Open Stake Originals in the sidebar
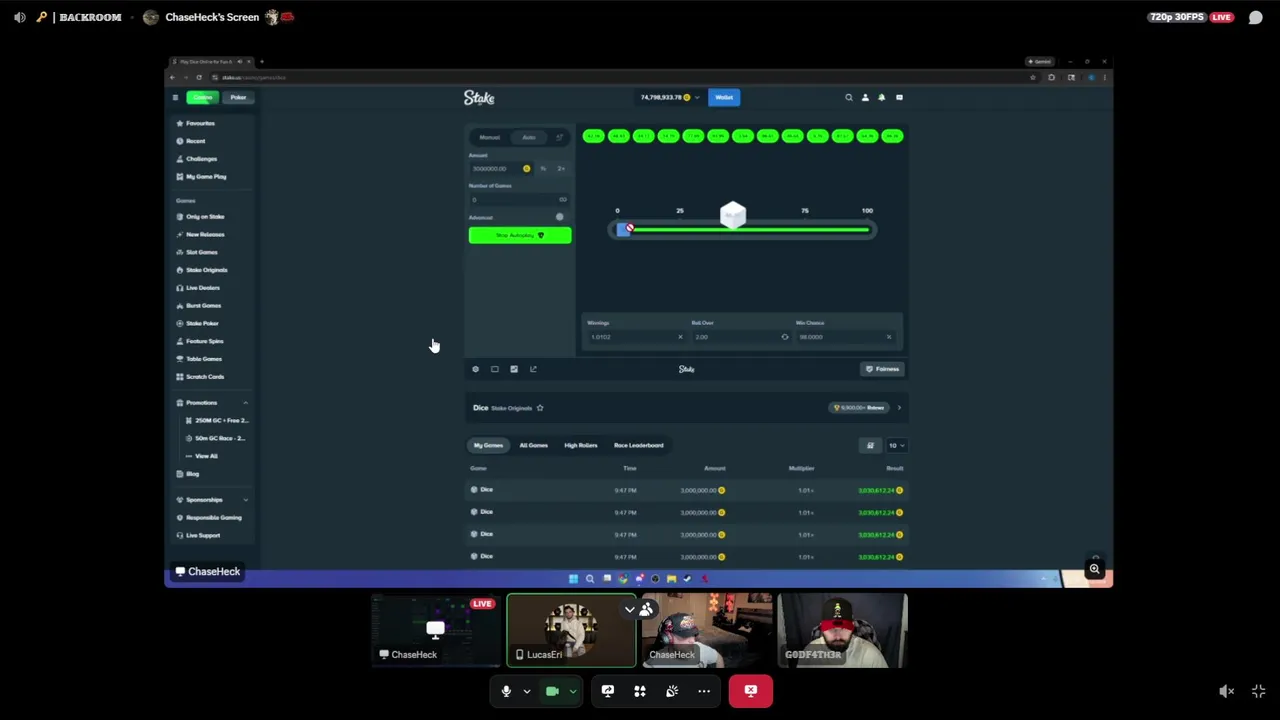This screenshot has width=1280, height=720. (206, 270)
